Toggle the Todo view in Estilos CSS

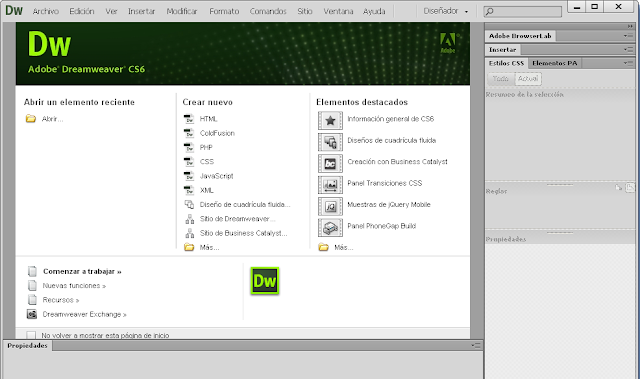tap(500, 78)
